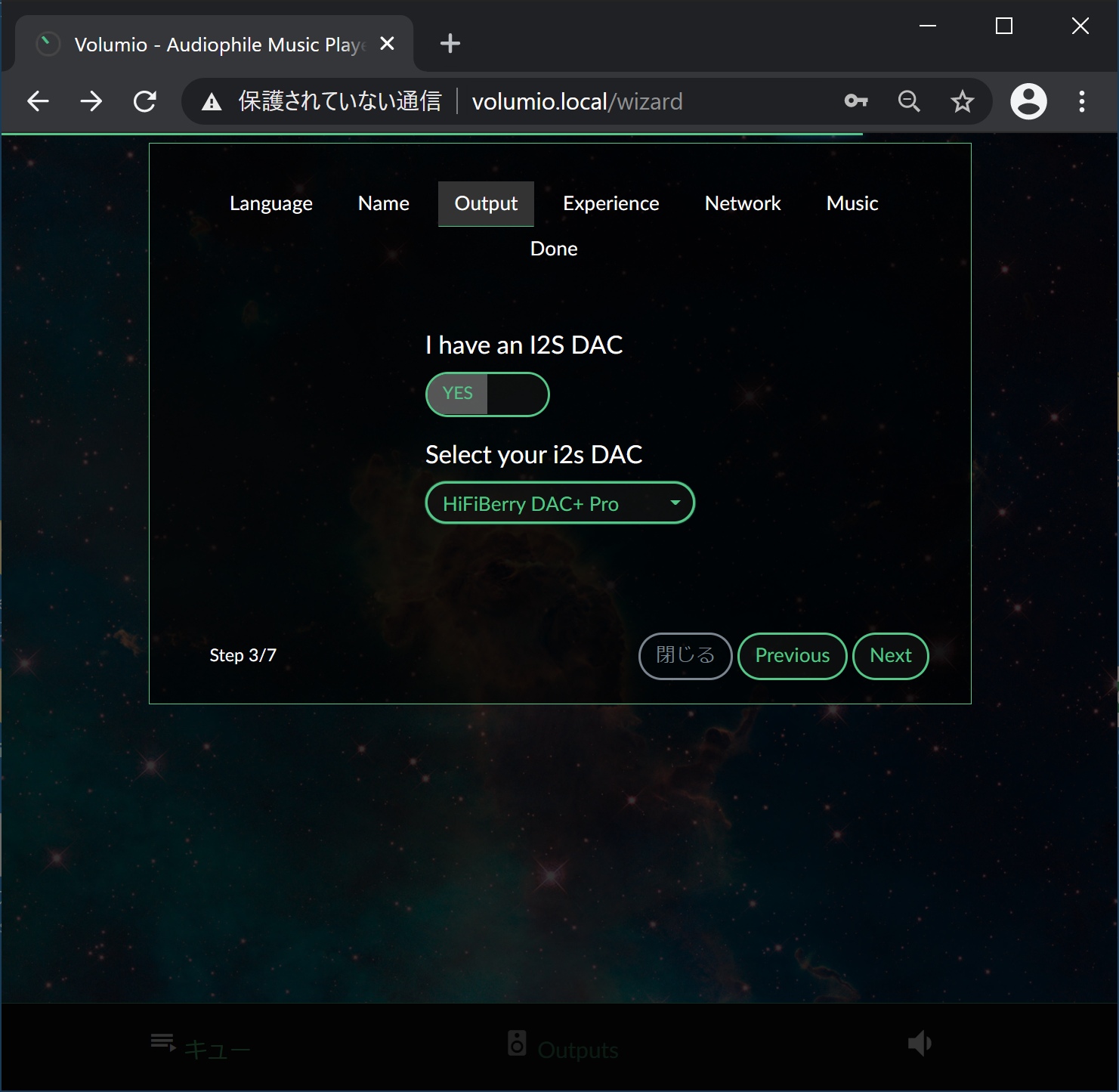Open the Chrome profile avatar
Screen dimensions: 1119x1092
coord(1028,101)
